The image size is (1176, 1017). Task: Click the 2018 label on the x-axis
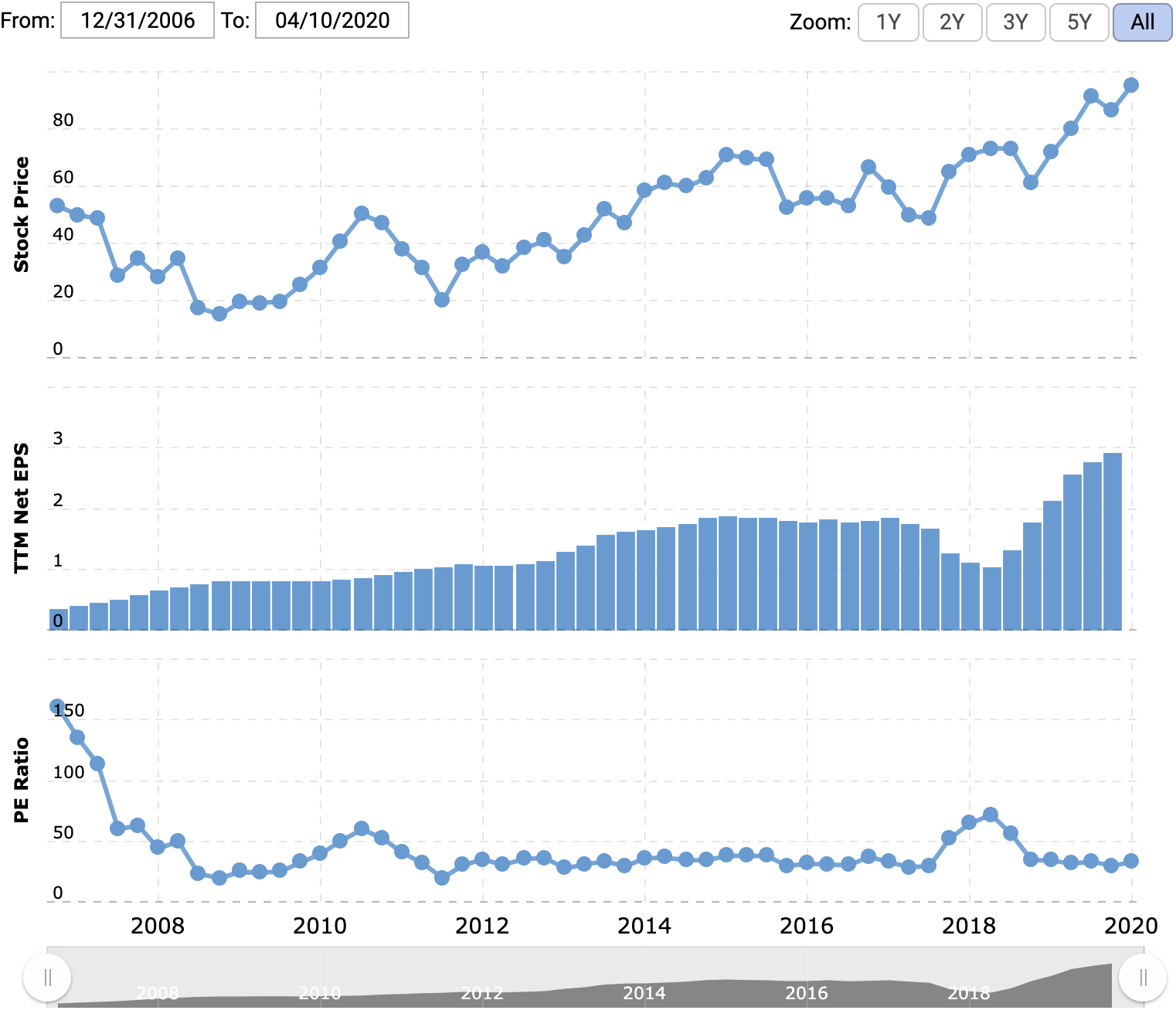point(969,926)
